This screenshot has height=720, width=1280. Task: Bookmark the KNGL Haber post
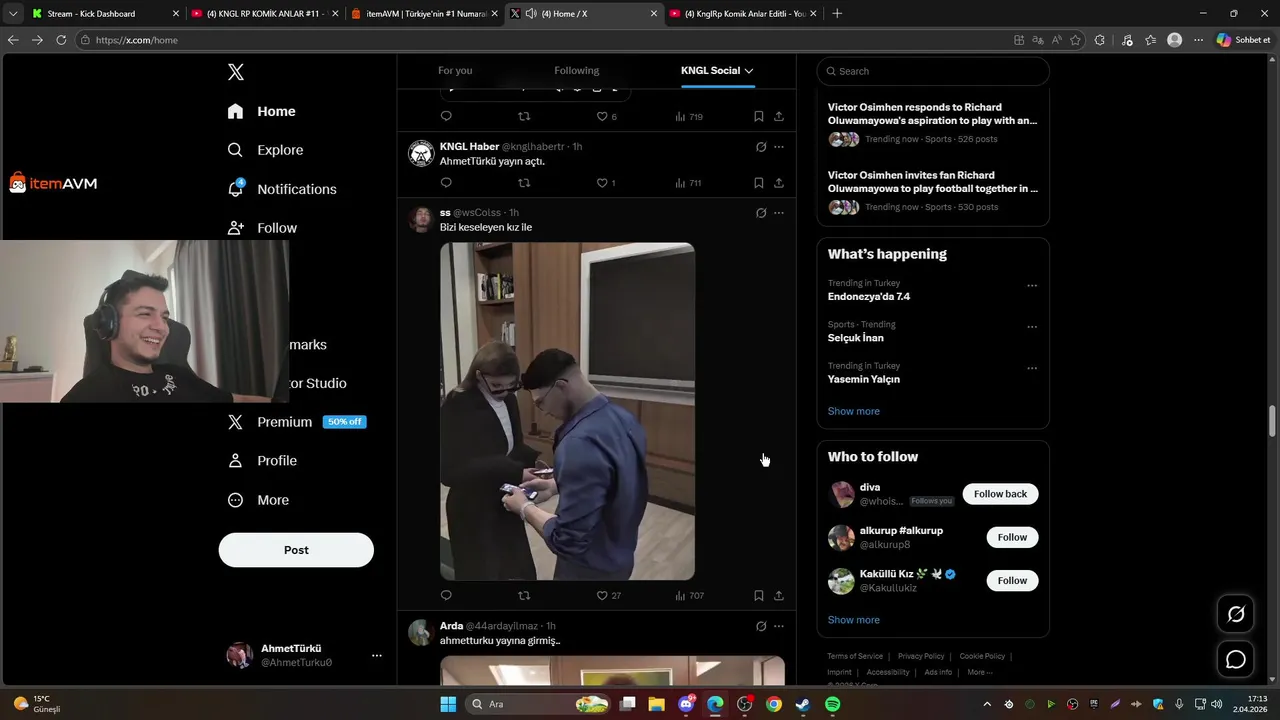click(759, 183)
